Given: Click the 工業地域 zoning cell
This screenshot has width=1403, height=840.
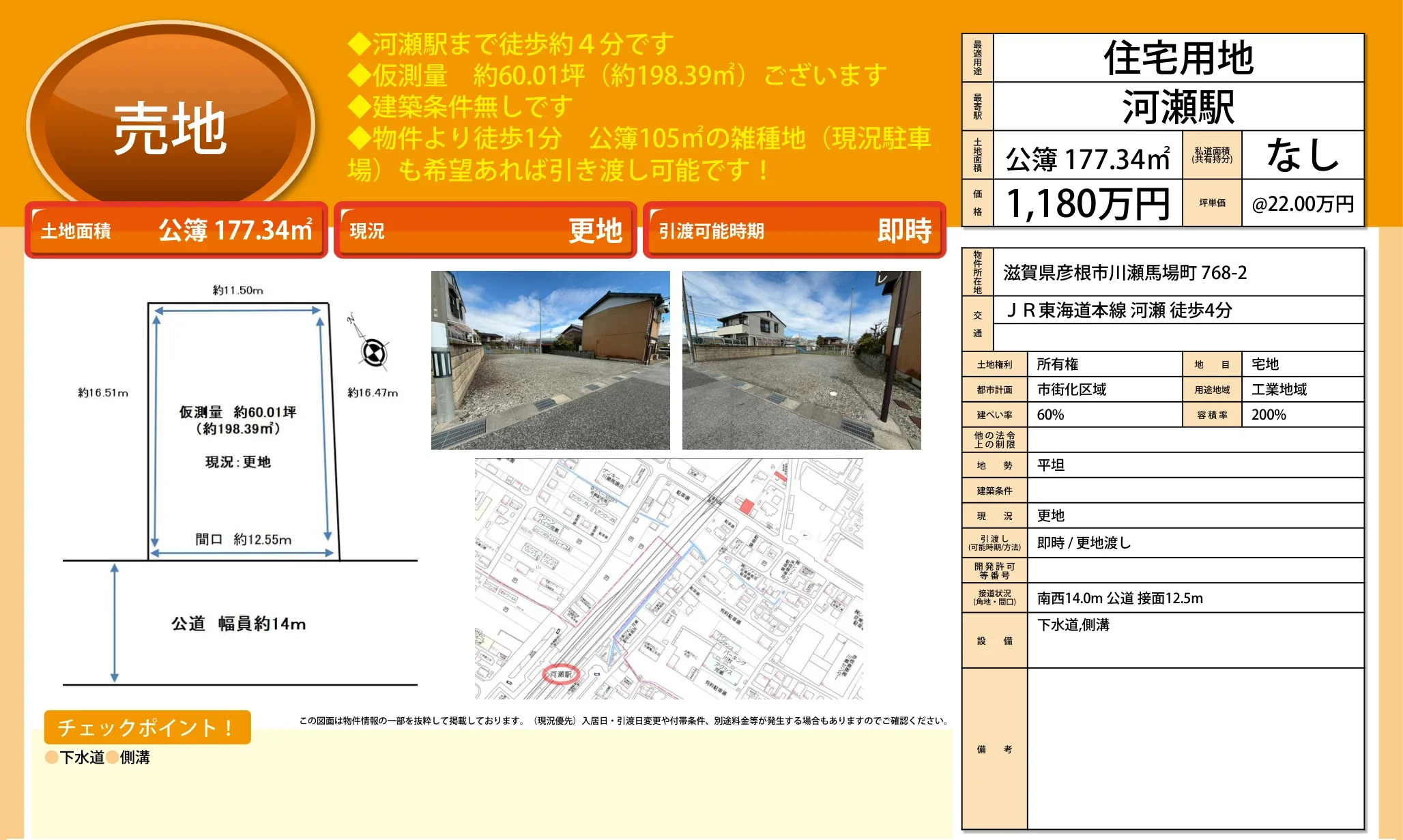Looking at the screenshot, I should coord(1279,390).
